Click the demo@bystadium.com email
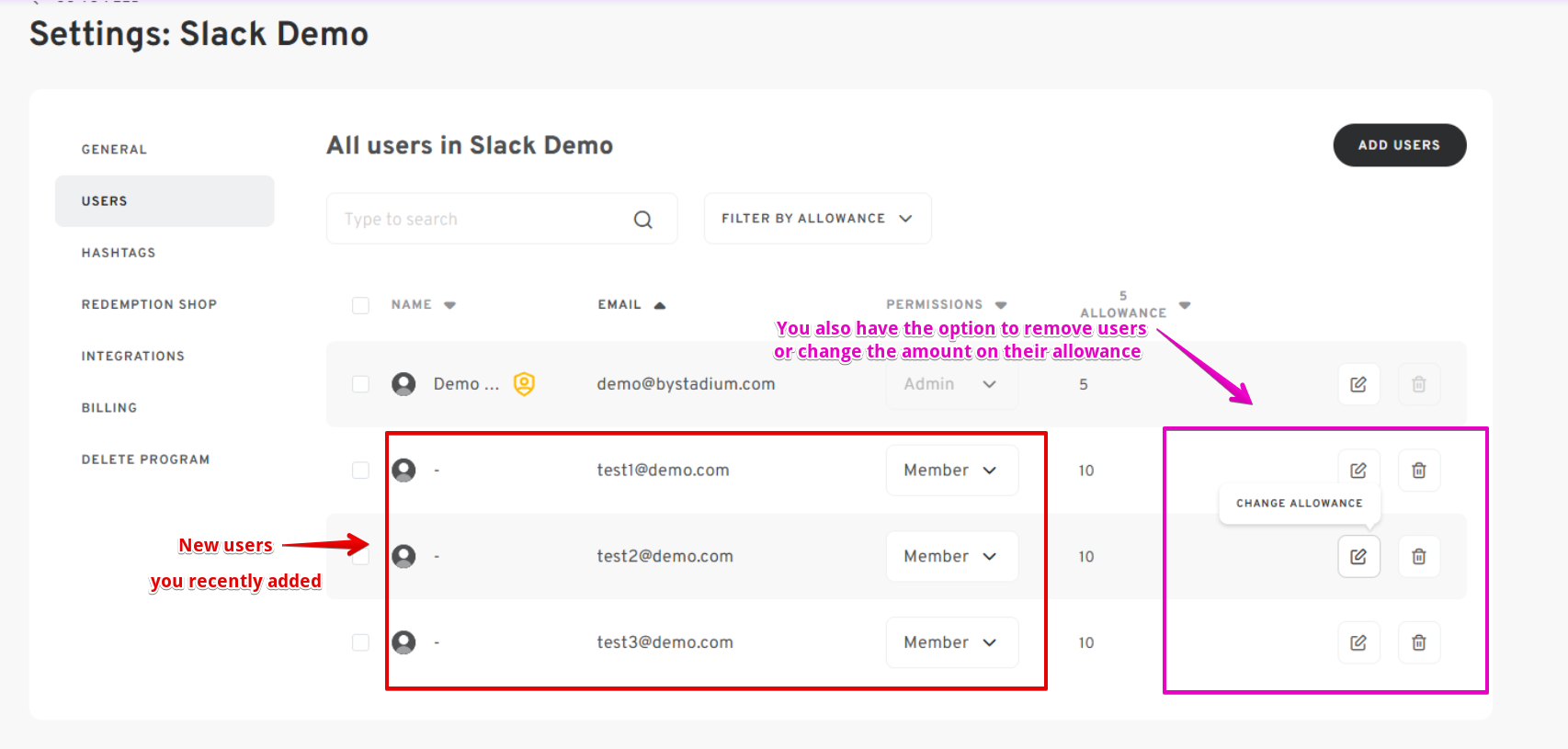This screenshot has height=749, width=1568. point(686,384)
